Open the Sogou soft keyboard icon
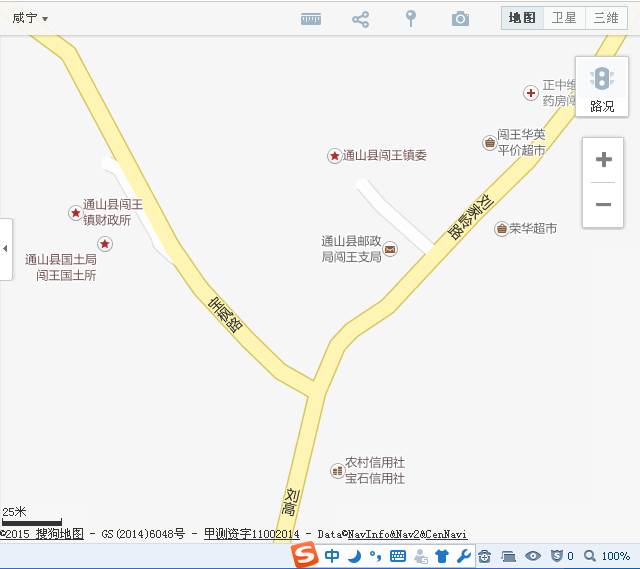The height and width of the screenshot is (569, 640). coord(398,556)
